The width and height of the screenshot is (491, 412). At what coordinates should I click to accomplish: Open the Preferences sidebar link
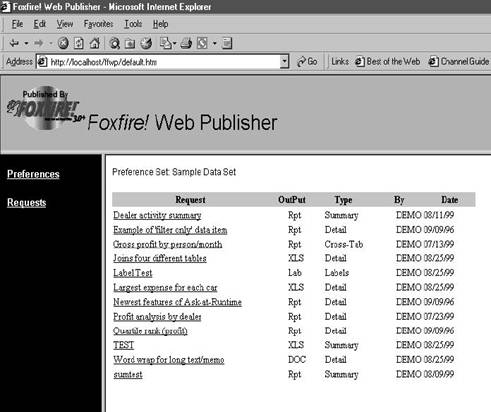click(x=33, y=174)
